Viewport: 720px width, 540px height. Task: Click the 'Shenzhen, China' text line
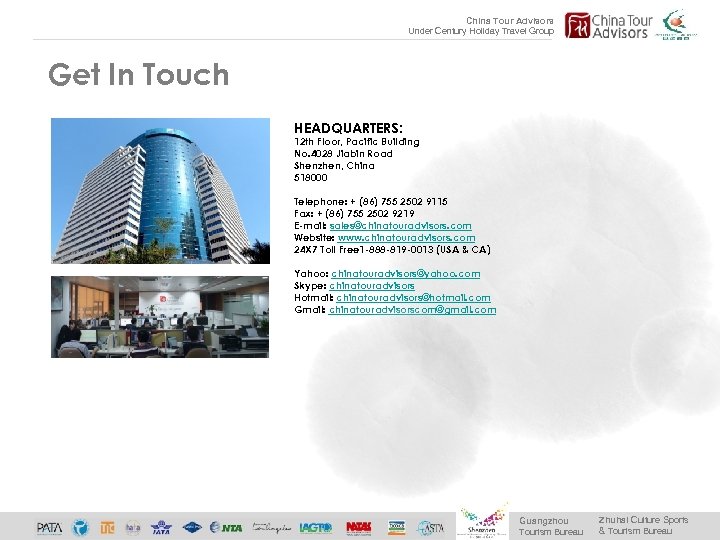(x=334, y=166)
